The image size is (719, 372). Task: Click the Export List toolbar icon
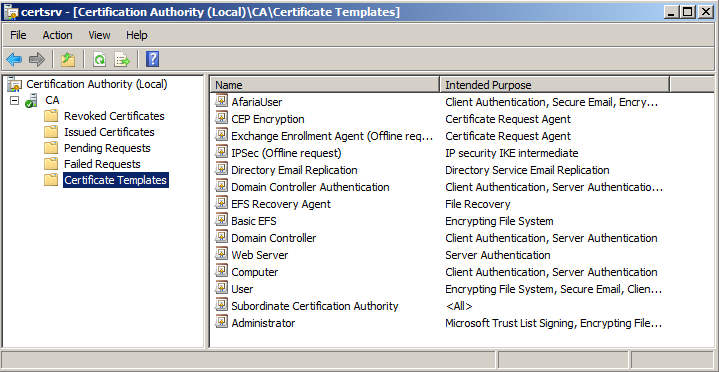click(122, 59)
